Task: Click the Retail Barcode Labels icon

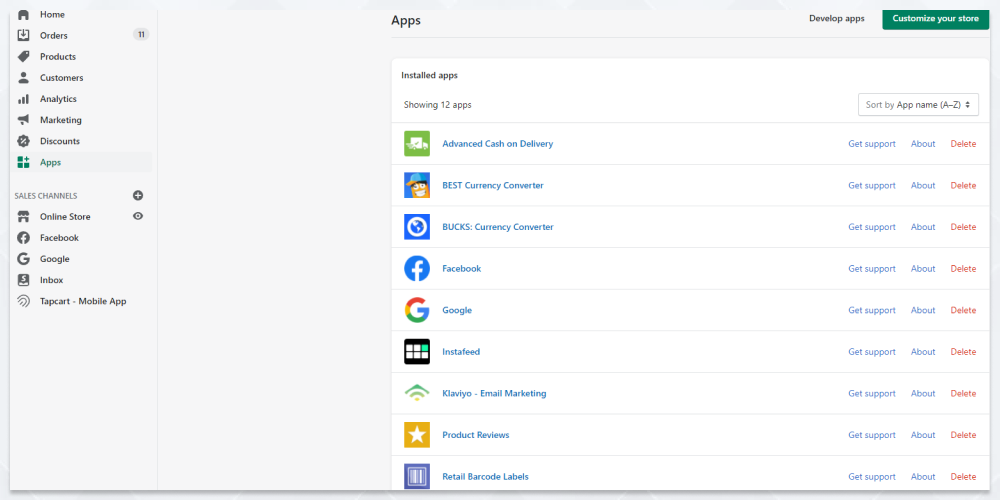Action: (x=416, y=476)
